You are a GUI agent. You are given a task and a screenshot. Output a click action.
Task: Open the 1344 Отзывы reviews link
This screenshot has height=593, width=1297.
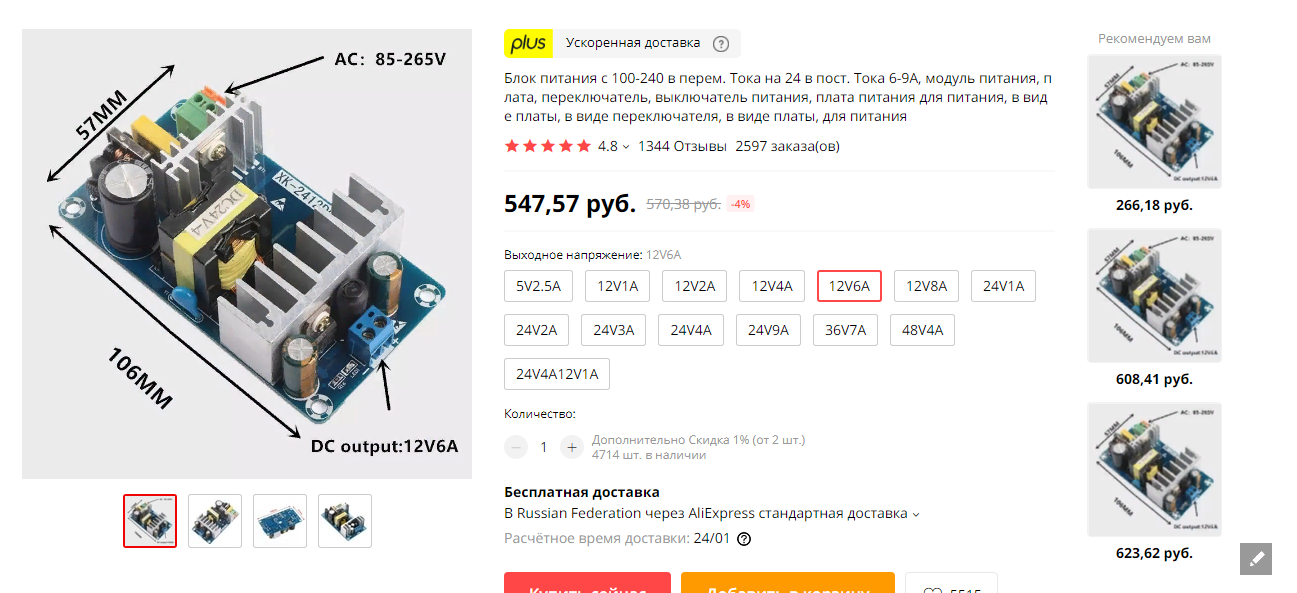[x=682, y=146]
